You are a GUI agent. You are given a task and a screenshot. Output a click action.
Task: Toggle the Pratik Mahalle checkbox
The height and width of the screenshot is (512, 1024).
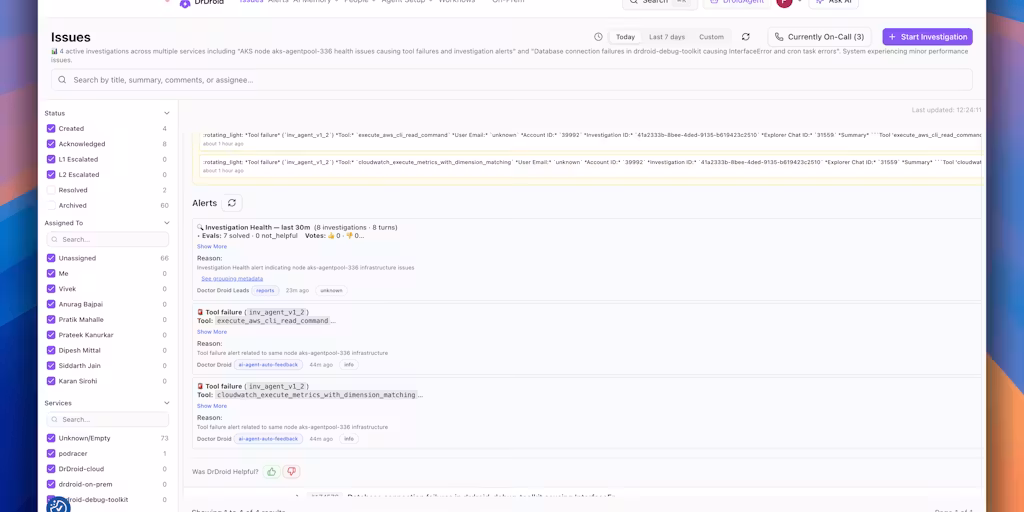tap(51, 319)
